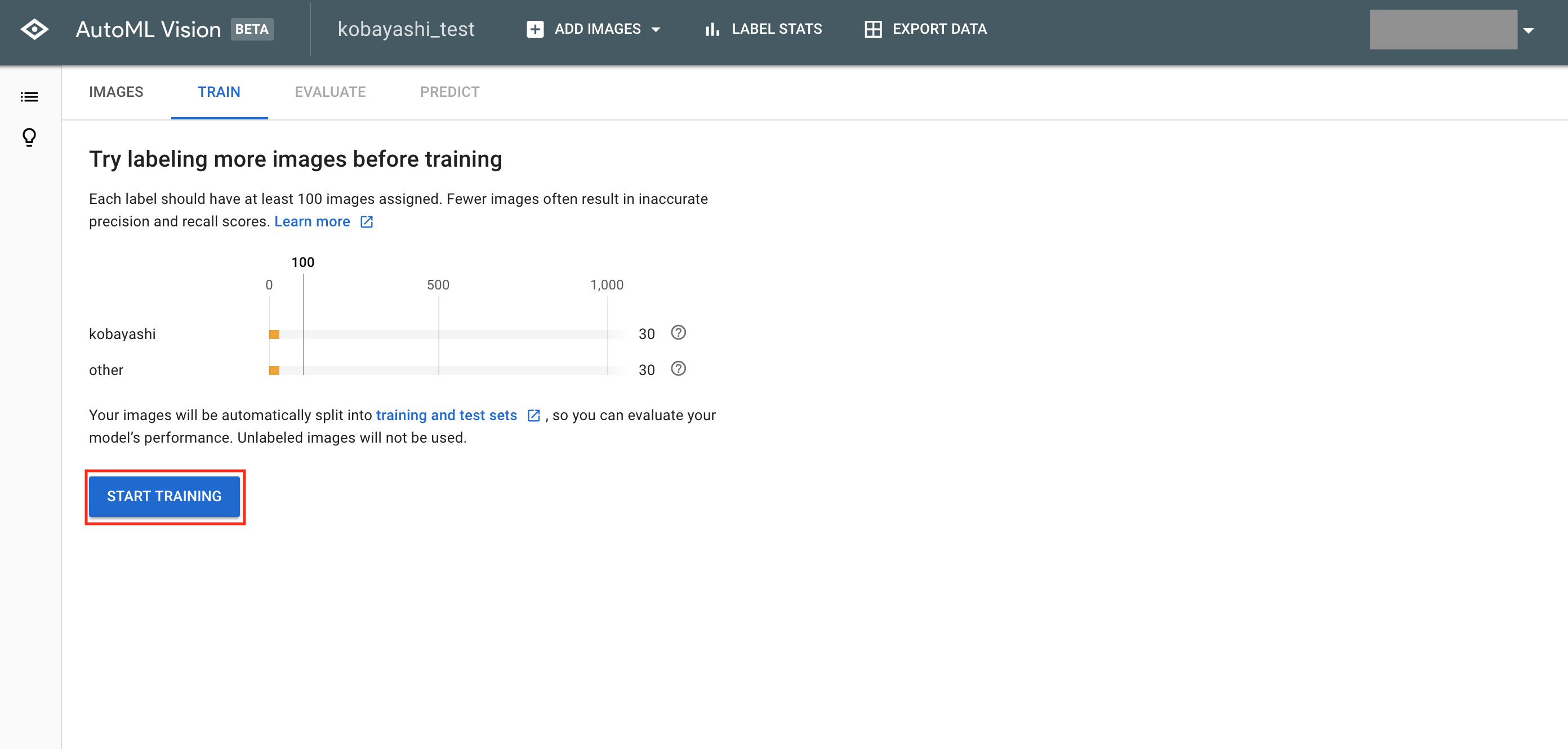This screenshot has height=749, width=1568.
Task: Click the 1,000 axis label
Action: pos(607,286)
